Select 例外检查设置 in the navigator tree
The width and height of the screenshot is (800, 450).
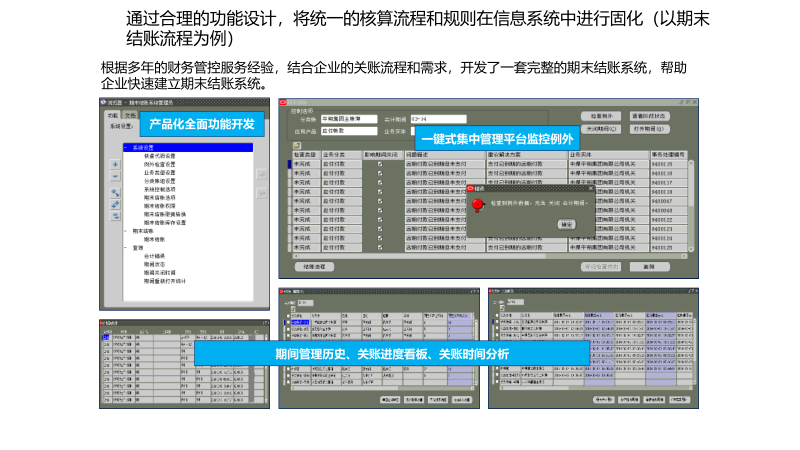point(160,164)
